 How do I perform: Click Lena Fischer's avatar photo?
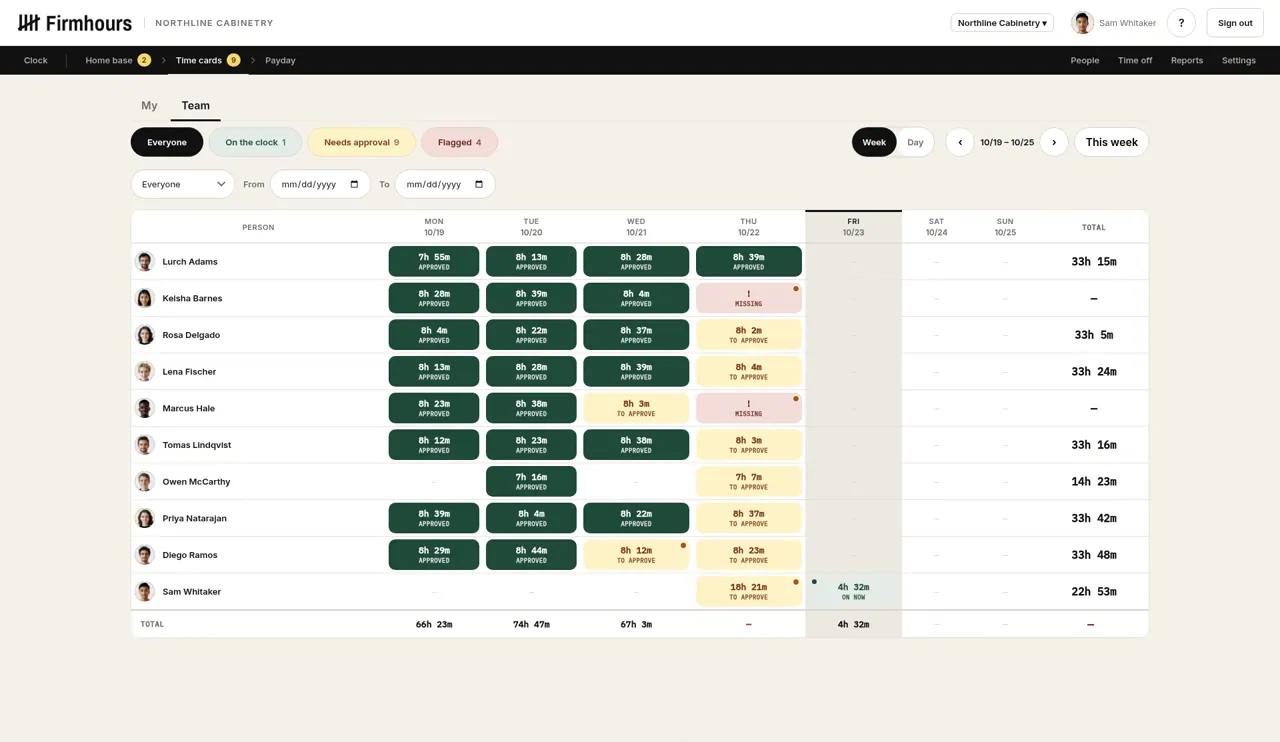(145, 371)
